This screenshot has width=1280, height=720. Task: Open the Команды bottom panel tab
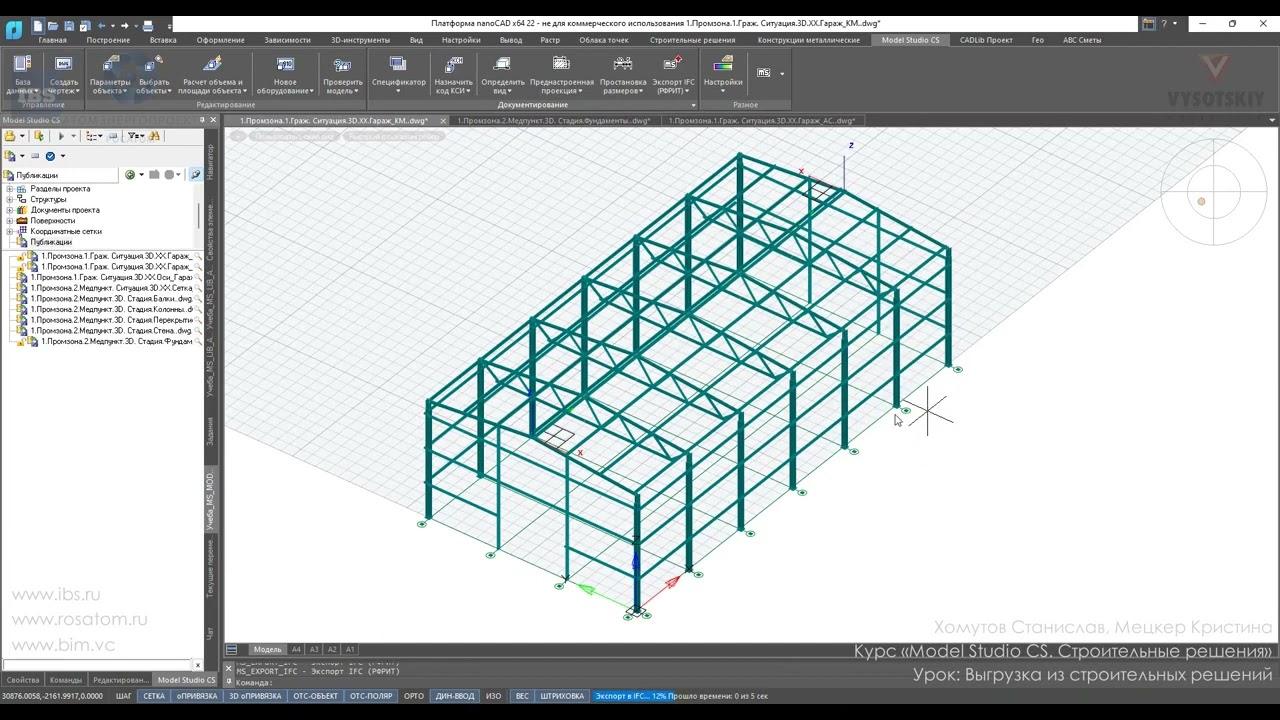[x=66, y=680]
